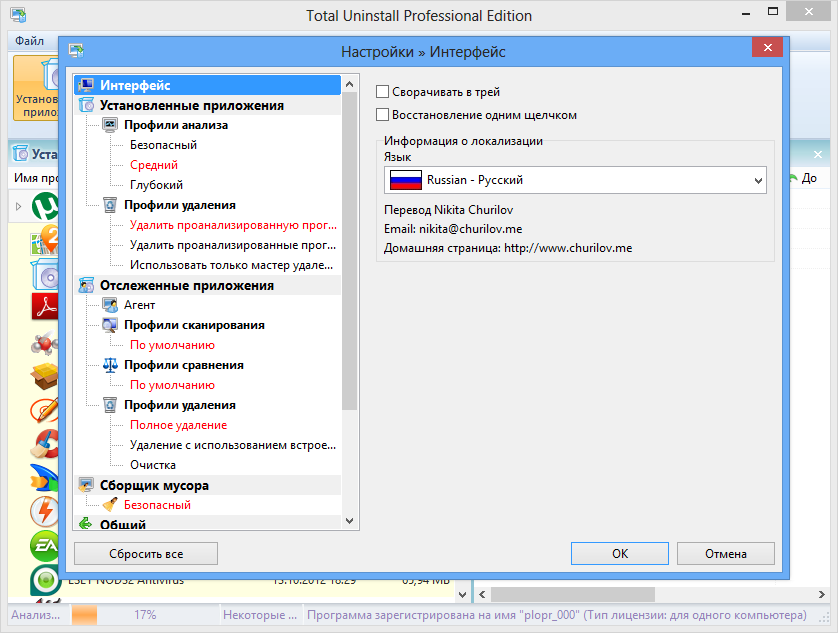Click the Анализ... status bar entry

[36, 615]
